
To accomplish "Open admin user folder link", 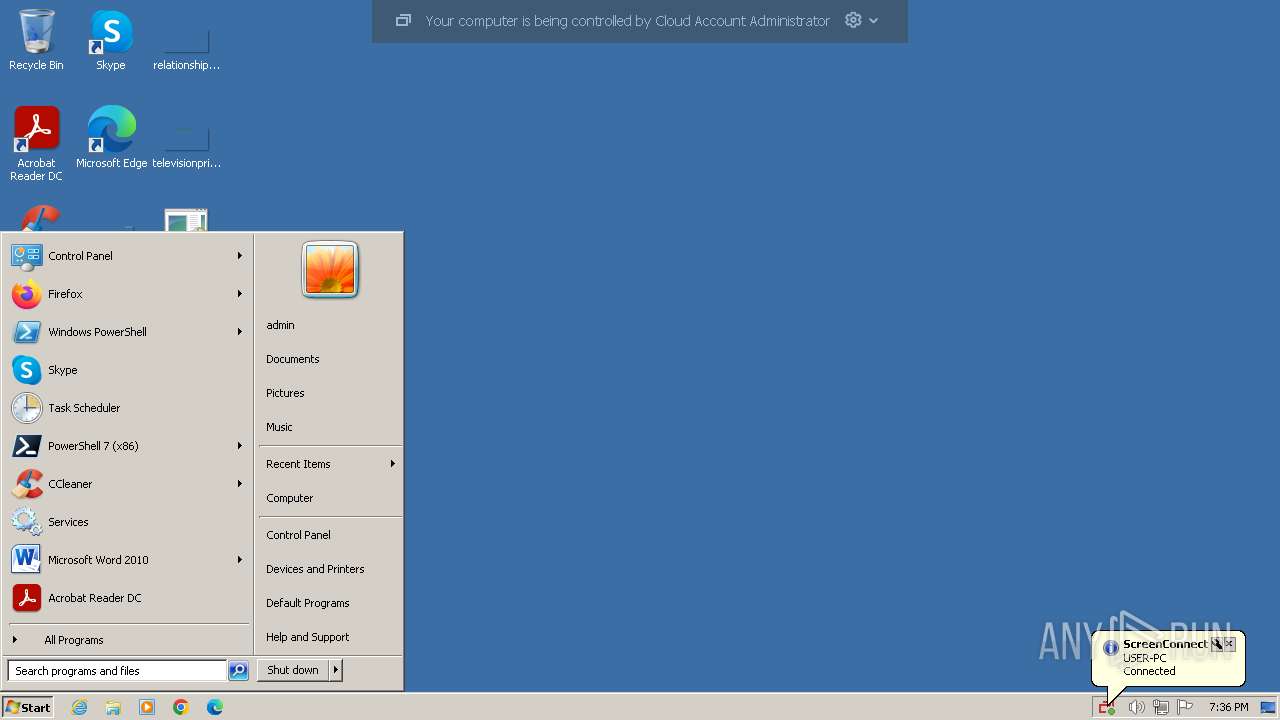I will coord(280,325).
